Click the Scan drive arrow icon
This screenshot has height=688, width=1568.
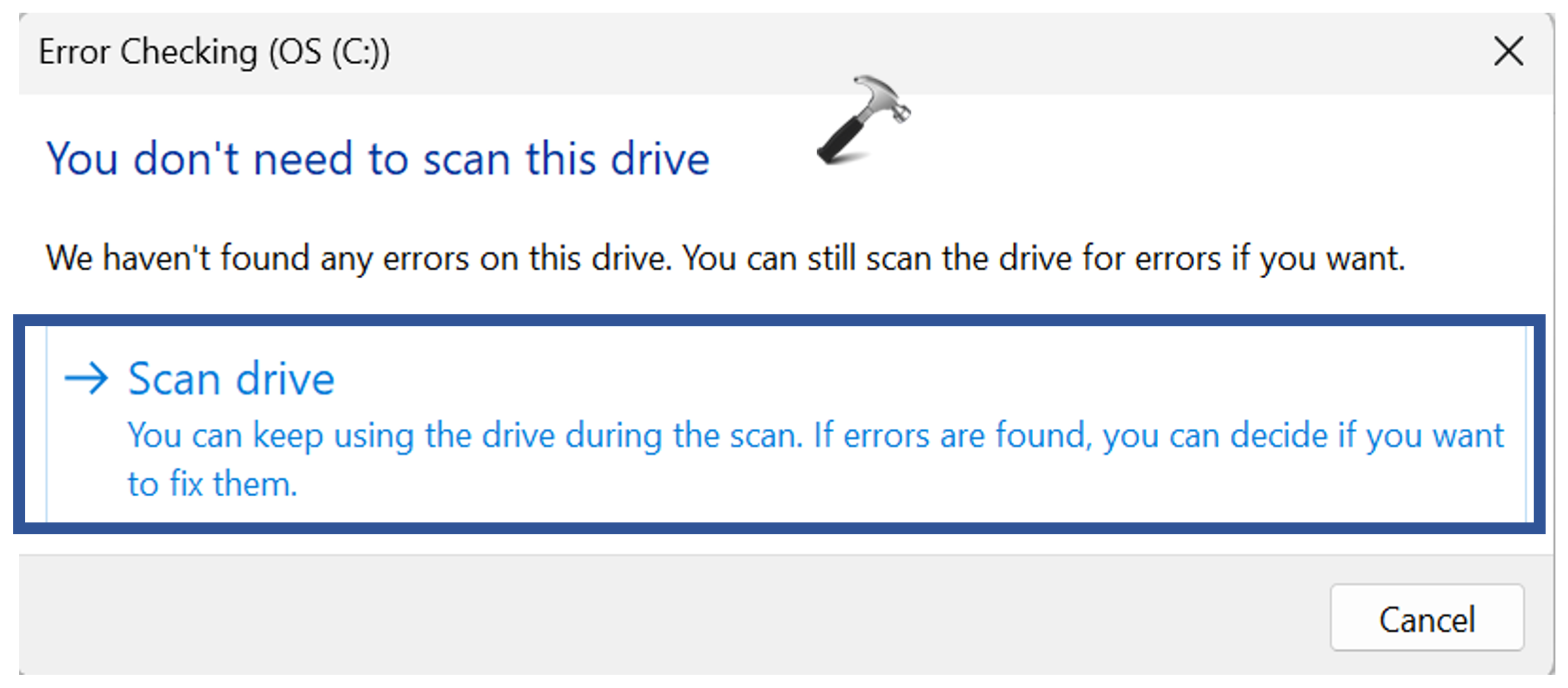coord(86,379)
